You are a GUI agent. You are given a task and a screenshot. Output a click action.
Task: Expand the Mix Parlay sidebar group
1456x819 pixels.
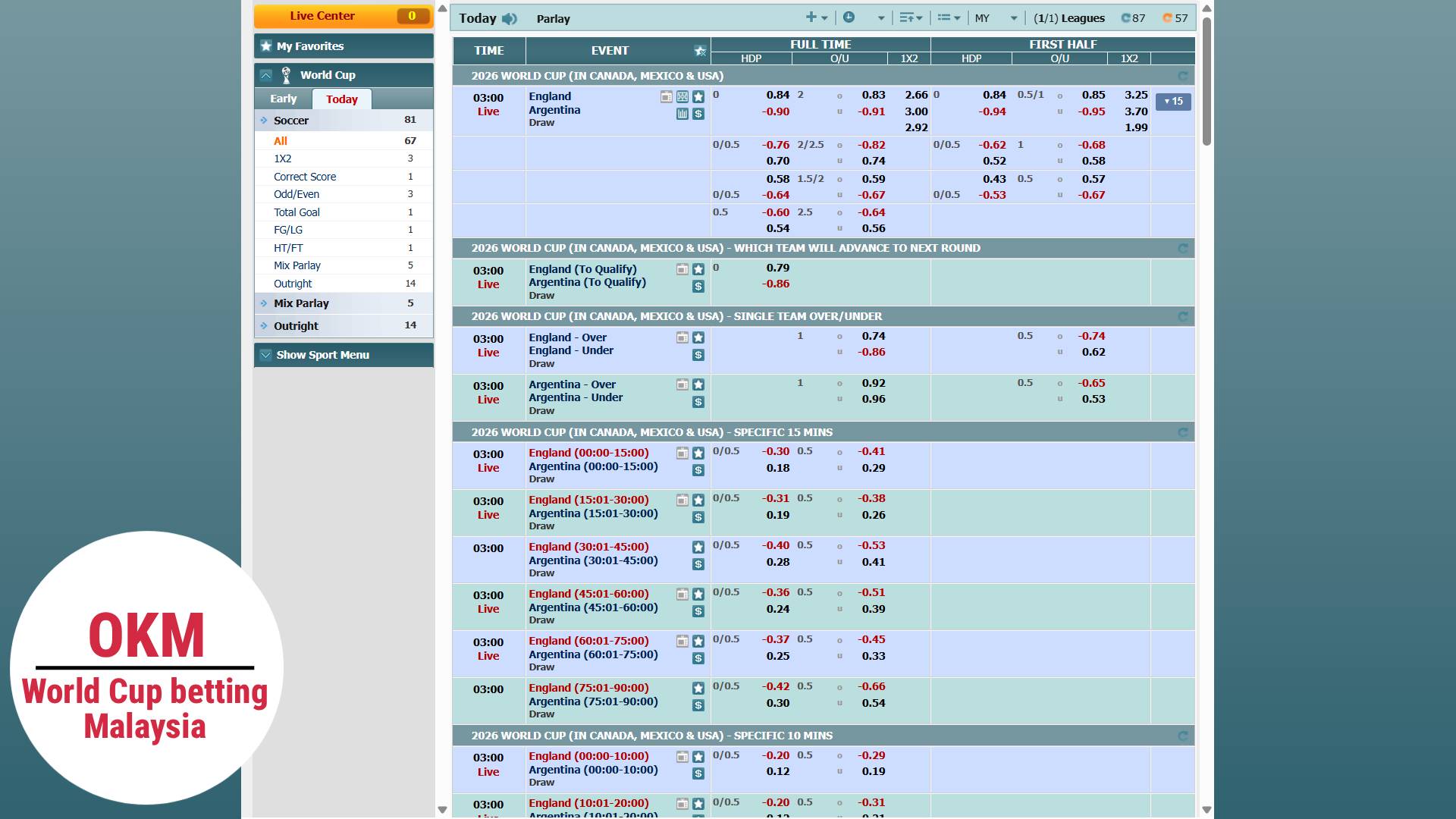[344, 303]
